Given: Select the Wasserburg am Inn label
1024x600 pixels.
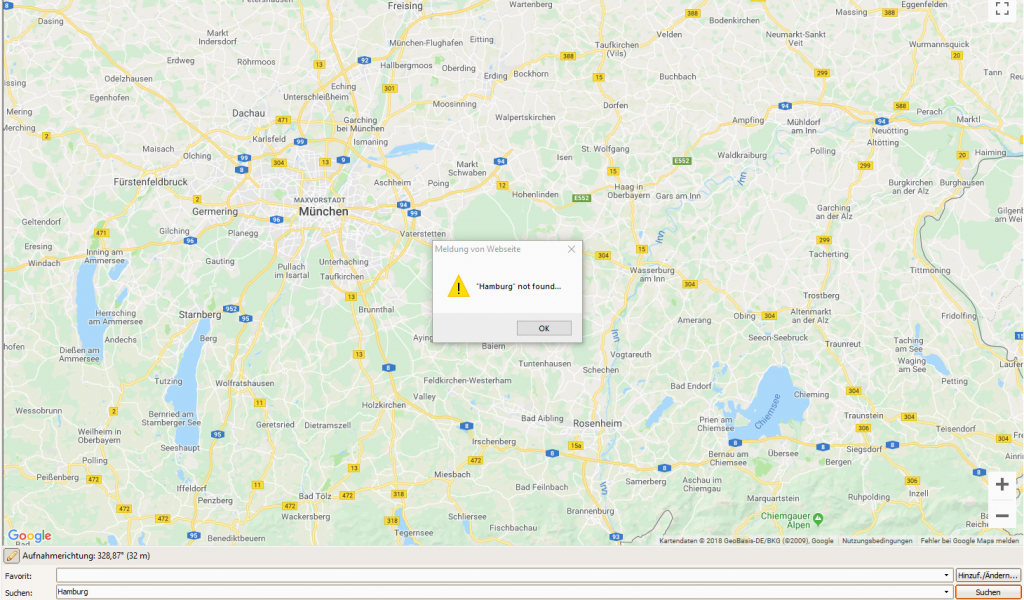Looking at the screenshot, I should click(652, 274).
